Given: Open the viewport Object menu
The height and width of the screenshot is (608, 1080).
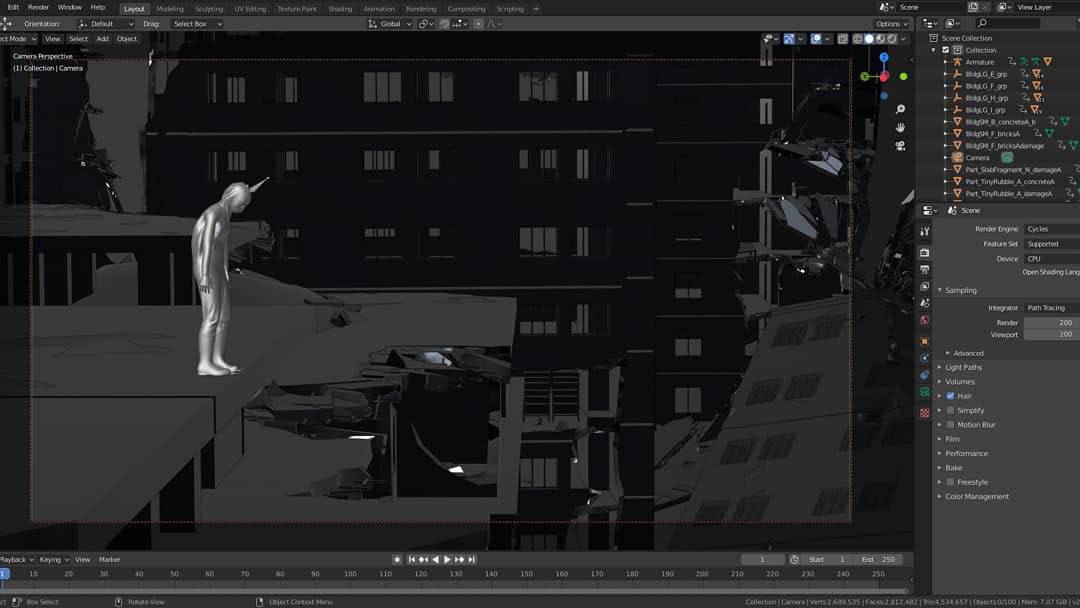Looking at the screenshot, I should click(127, 39).
